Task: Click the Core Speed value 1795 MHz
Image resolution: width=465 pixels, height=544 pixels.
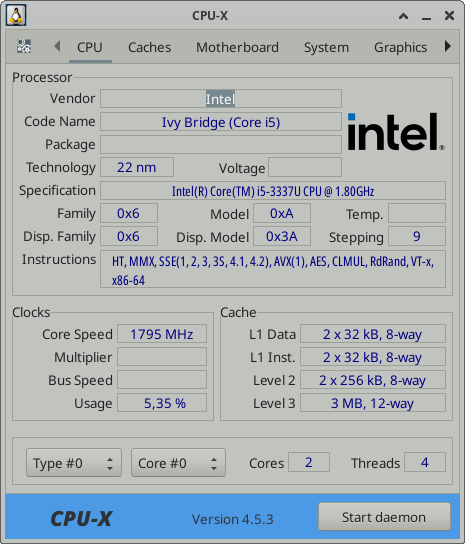Action: 162,334
